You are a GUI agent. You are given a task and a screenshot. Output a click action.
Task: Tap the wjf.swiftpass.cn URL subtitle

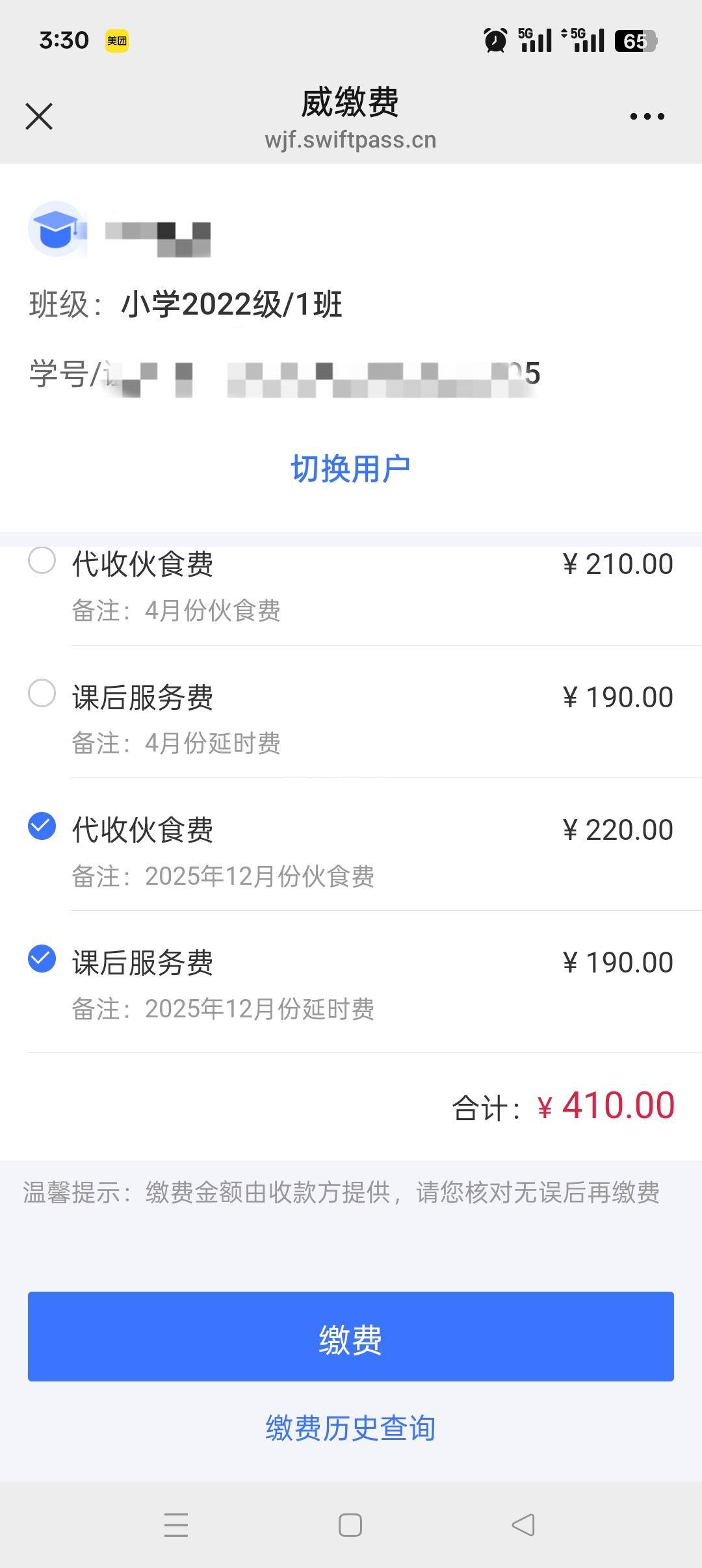coord(350,140)
